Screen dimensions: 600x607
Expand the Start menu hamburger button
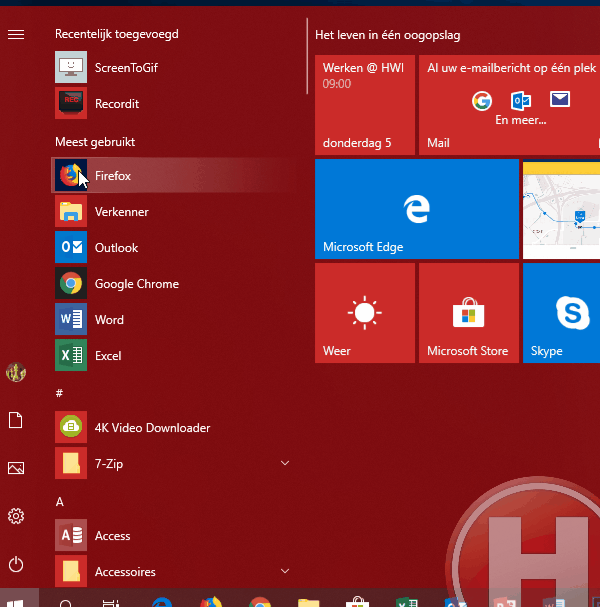[16, 34]
